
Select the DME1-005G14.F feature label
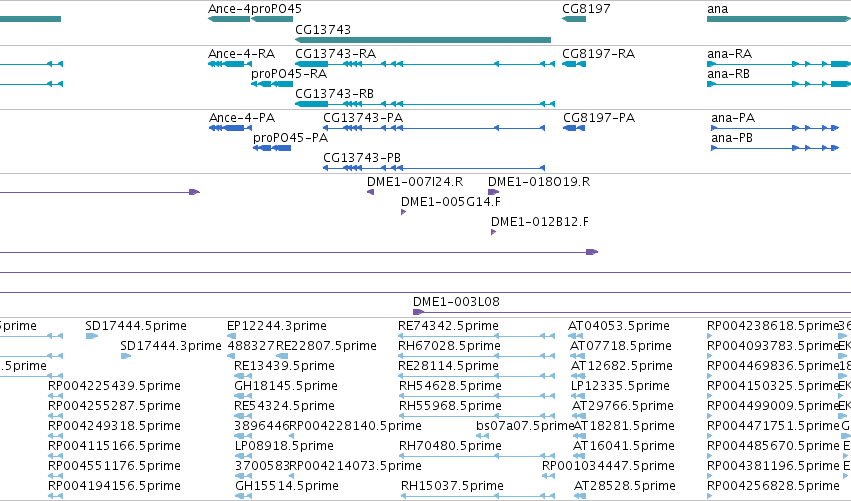point(451,202)
